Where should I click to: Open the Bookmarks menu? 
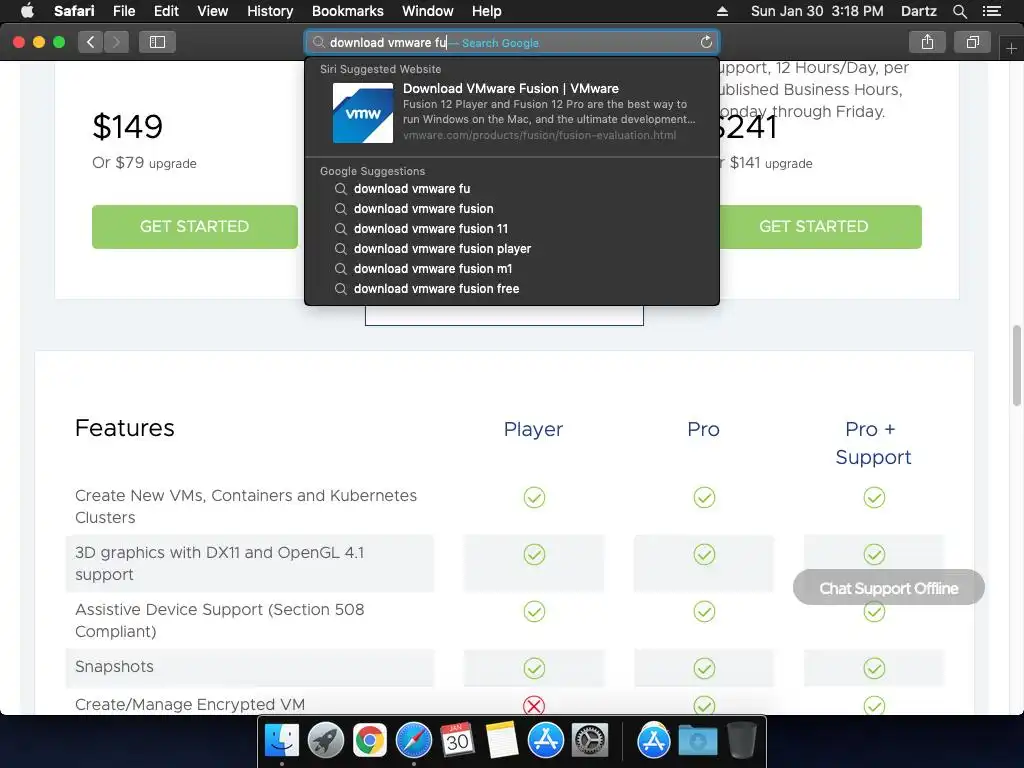(347, 11)
